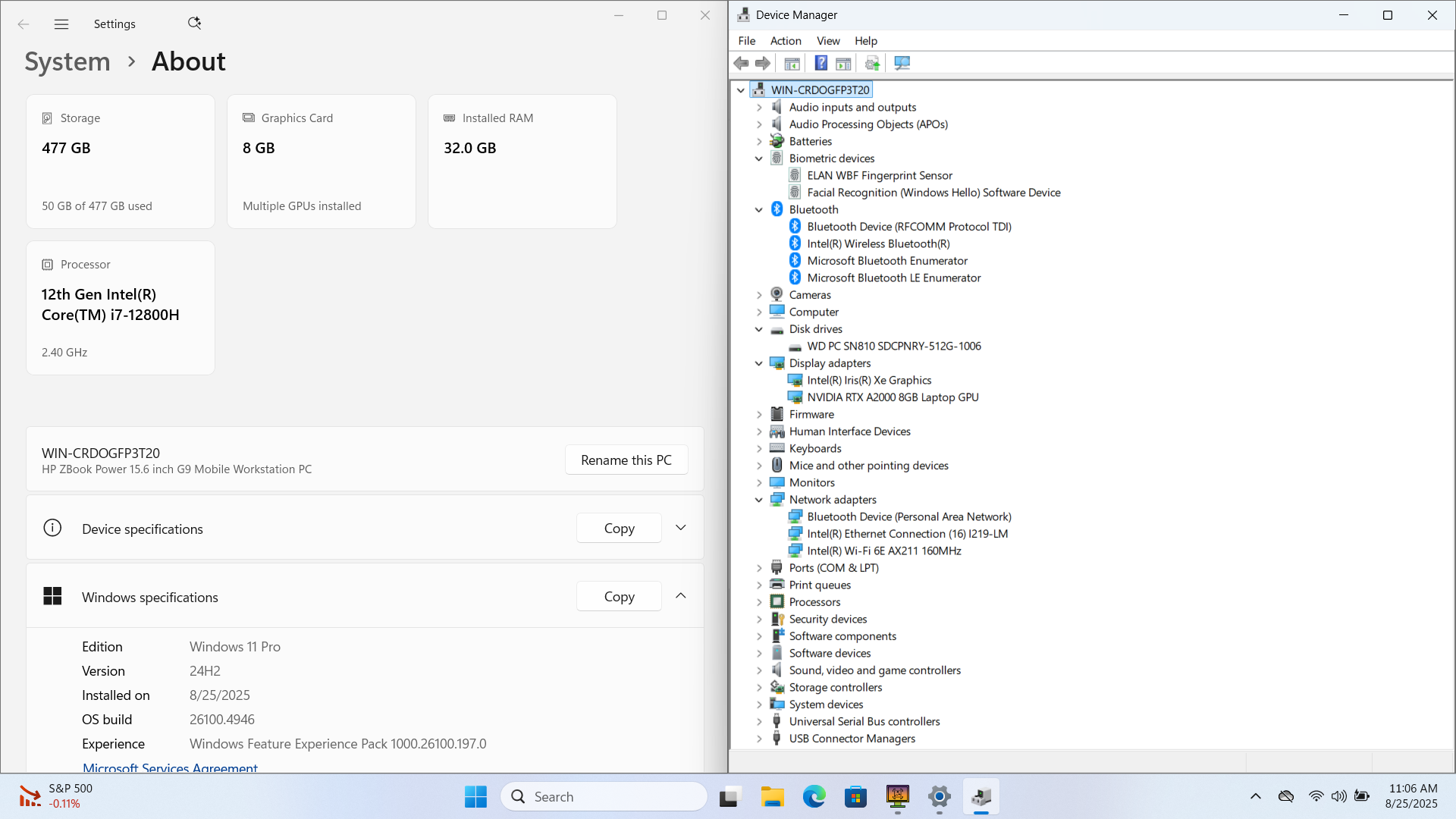The height and width of the screenshot is (819, 1456).
Task: Collapse the Display adapters category
Action: pyautogui.click(x=759, y=363)
